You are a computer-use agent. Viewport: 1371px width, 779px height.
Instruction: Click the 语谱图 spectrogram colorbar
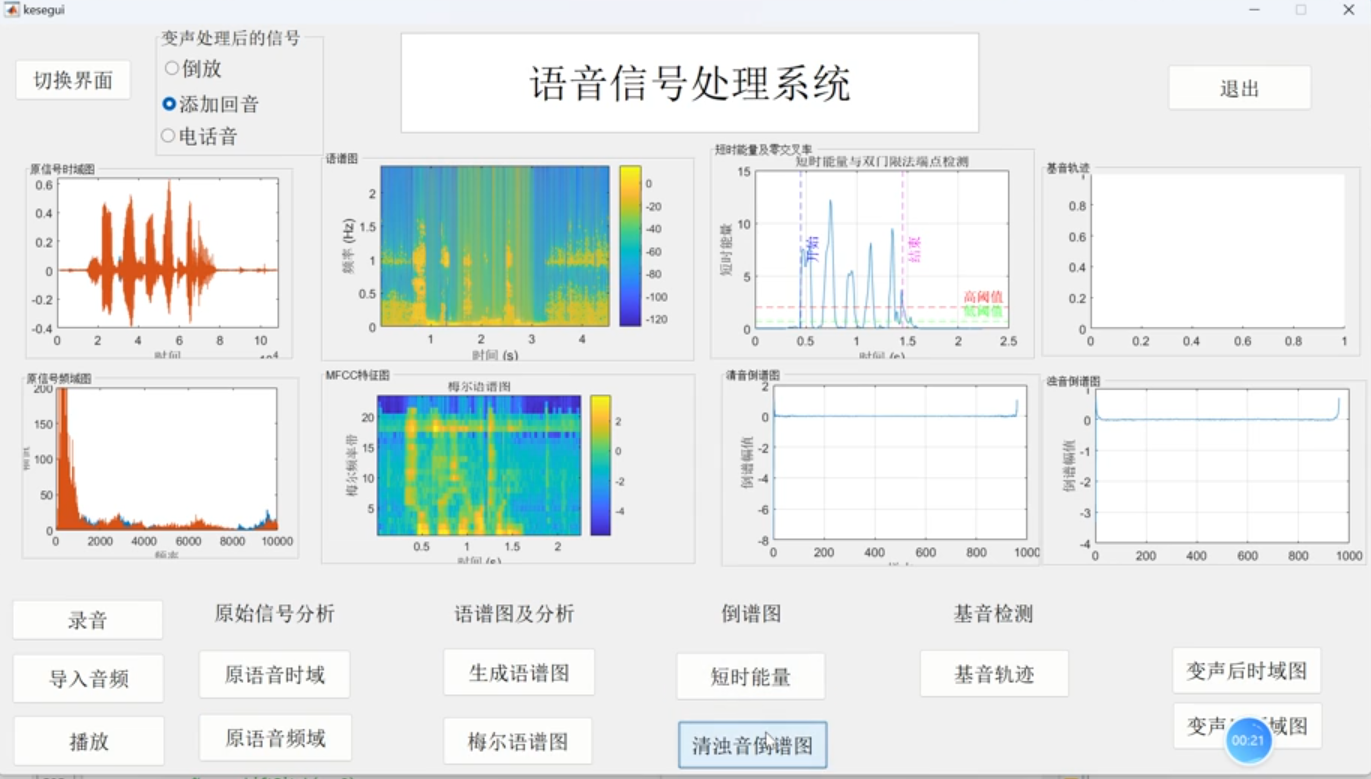(629, 245)
